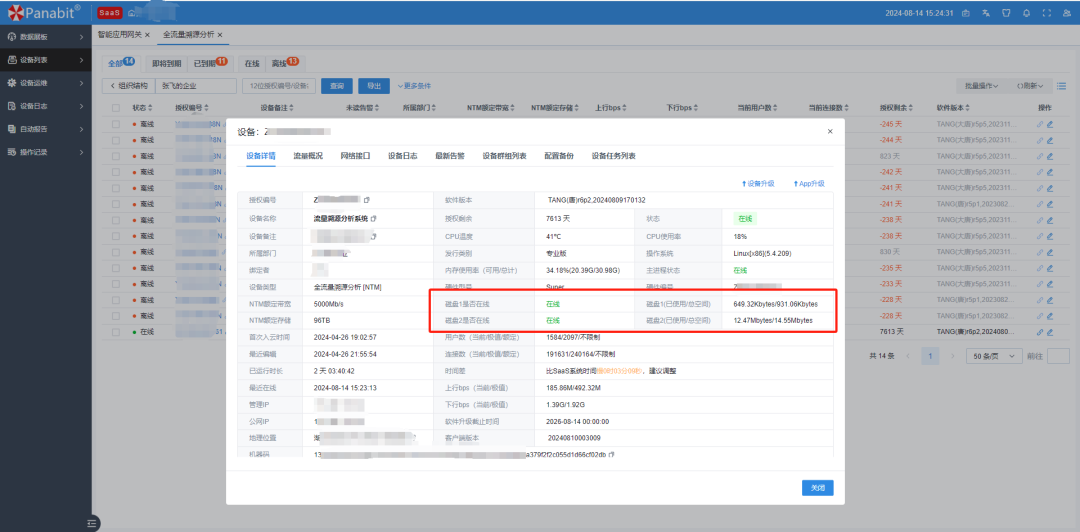Close the 智能应用网关 page tab

147,34
